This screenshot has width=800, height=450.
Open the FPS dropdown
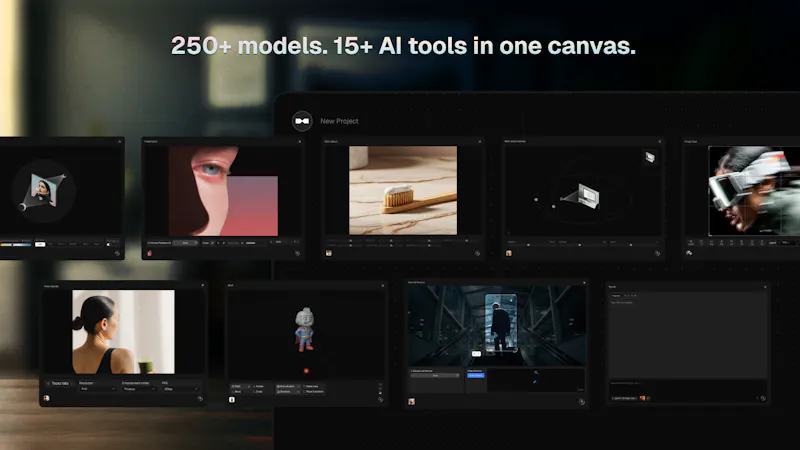point(180,389)
